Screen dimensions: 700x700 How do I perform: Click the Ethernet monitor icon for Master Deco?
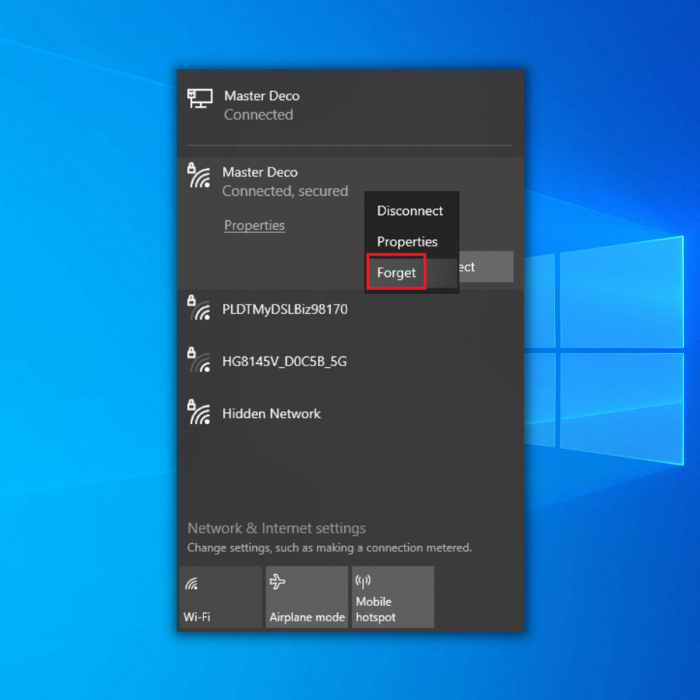(x=200, y=98)
